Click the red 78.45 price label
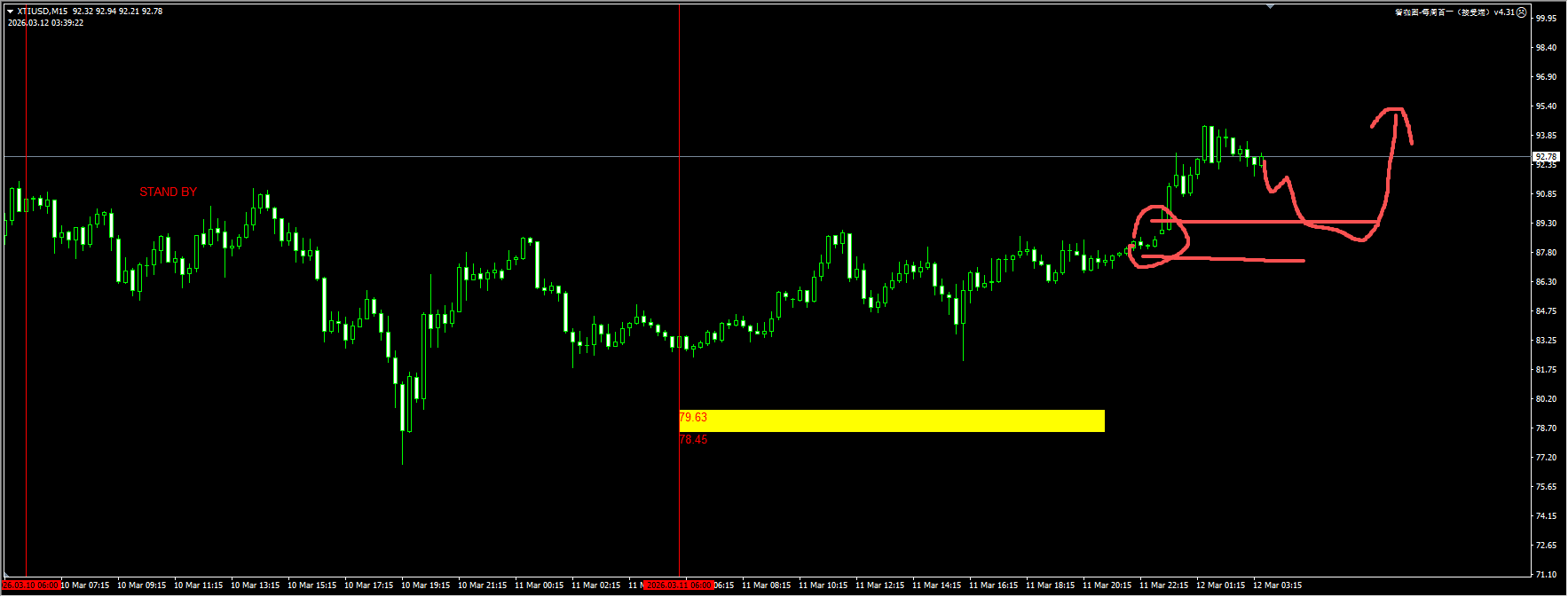The width and height of the screenshot is (1568, 597). [x=693, y=439]
